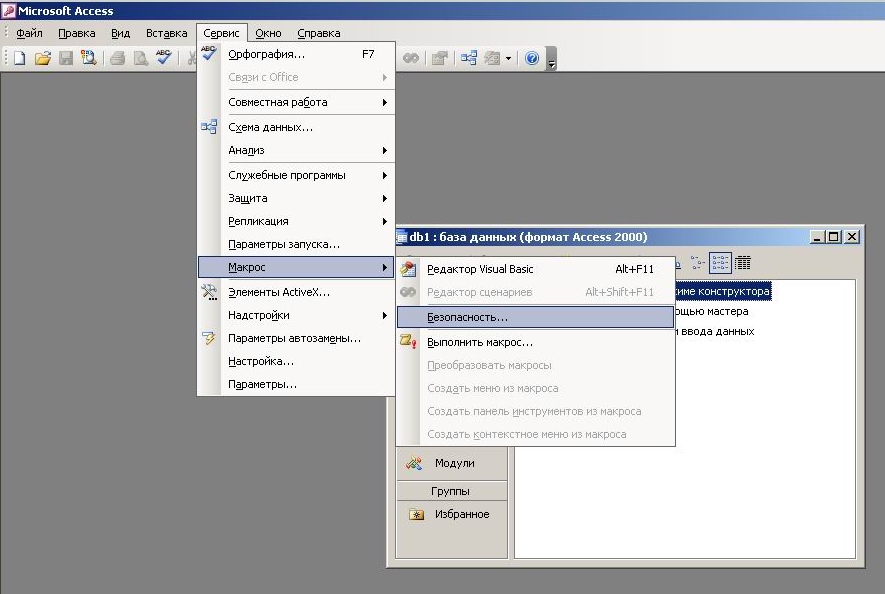The width and height of the screenshot is (885, 594).
Task: Click the New Object toolbar icon
Action: coord(492,58)
